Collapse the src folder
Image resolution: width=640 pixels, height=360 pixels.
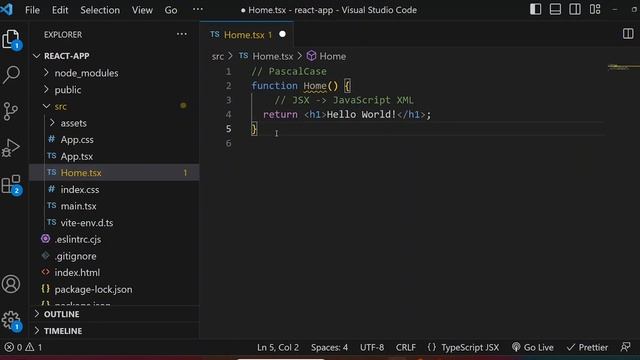[x=114, y=107]
